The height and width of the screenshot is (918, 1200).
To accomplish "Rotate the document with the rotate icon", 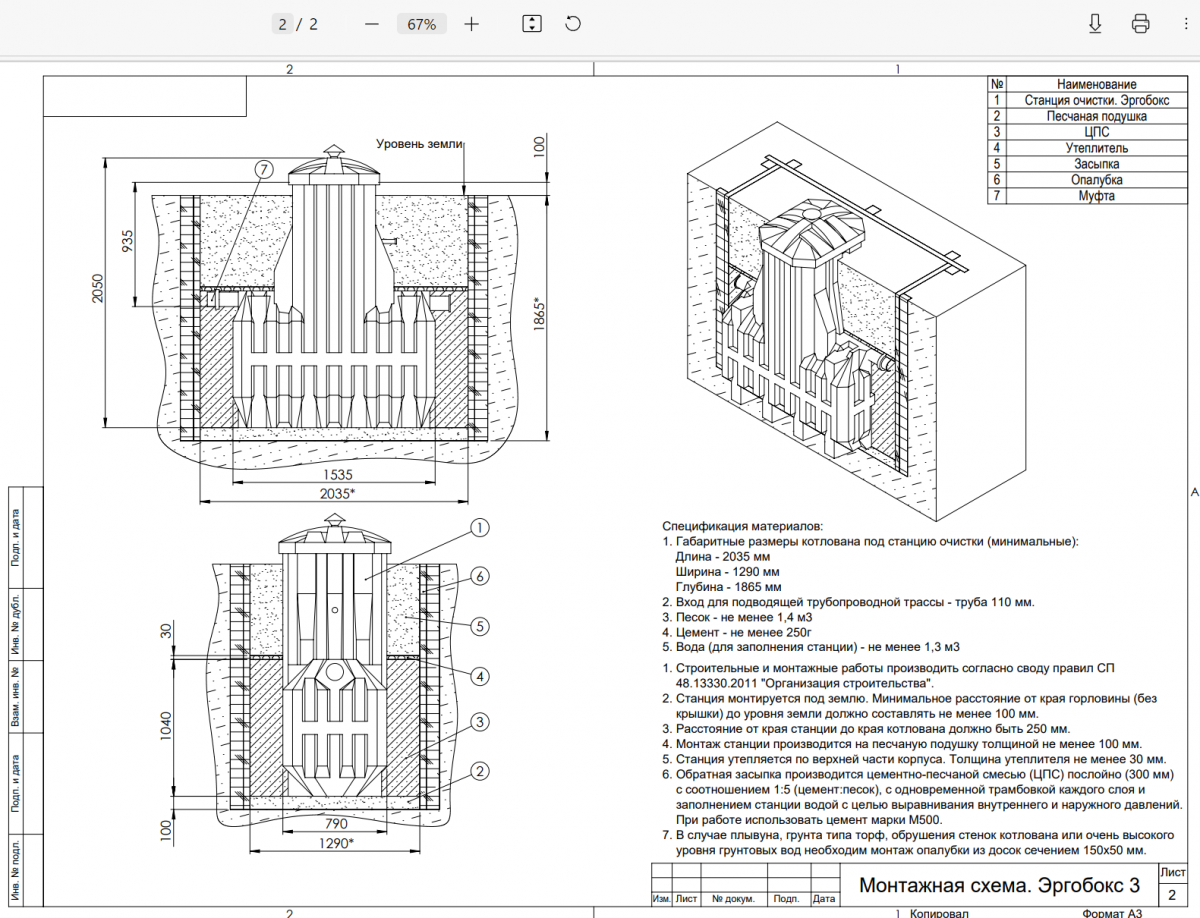I will click(573, 24).
